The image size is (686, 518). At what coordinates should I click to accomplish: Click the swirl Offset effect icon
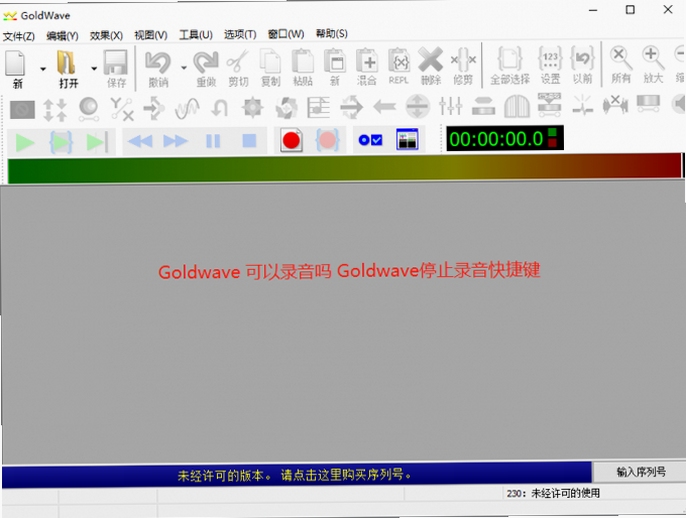(x=286, y=108)
